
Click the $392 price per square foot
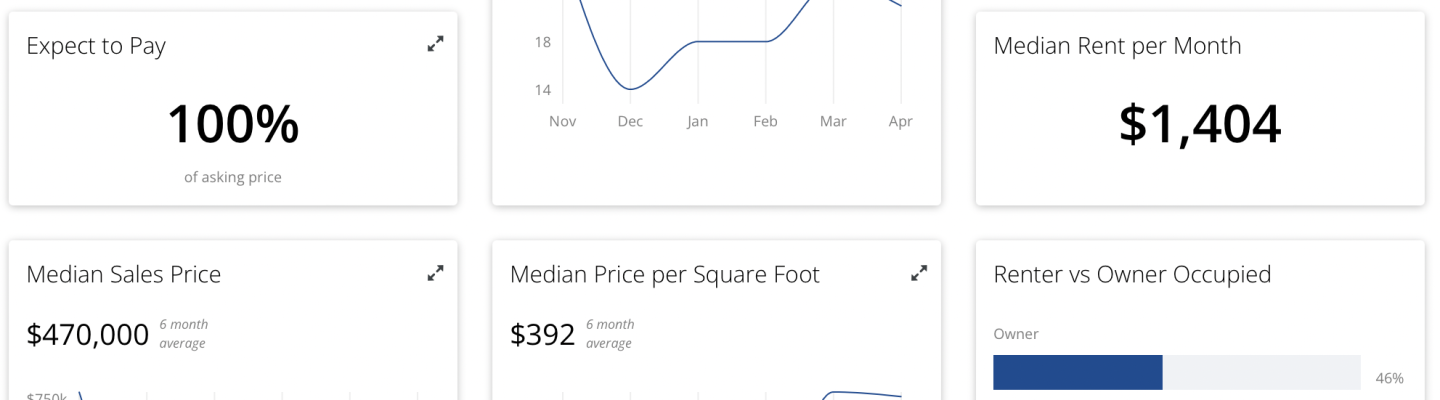click(543, 335)
